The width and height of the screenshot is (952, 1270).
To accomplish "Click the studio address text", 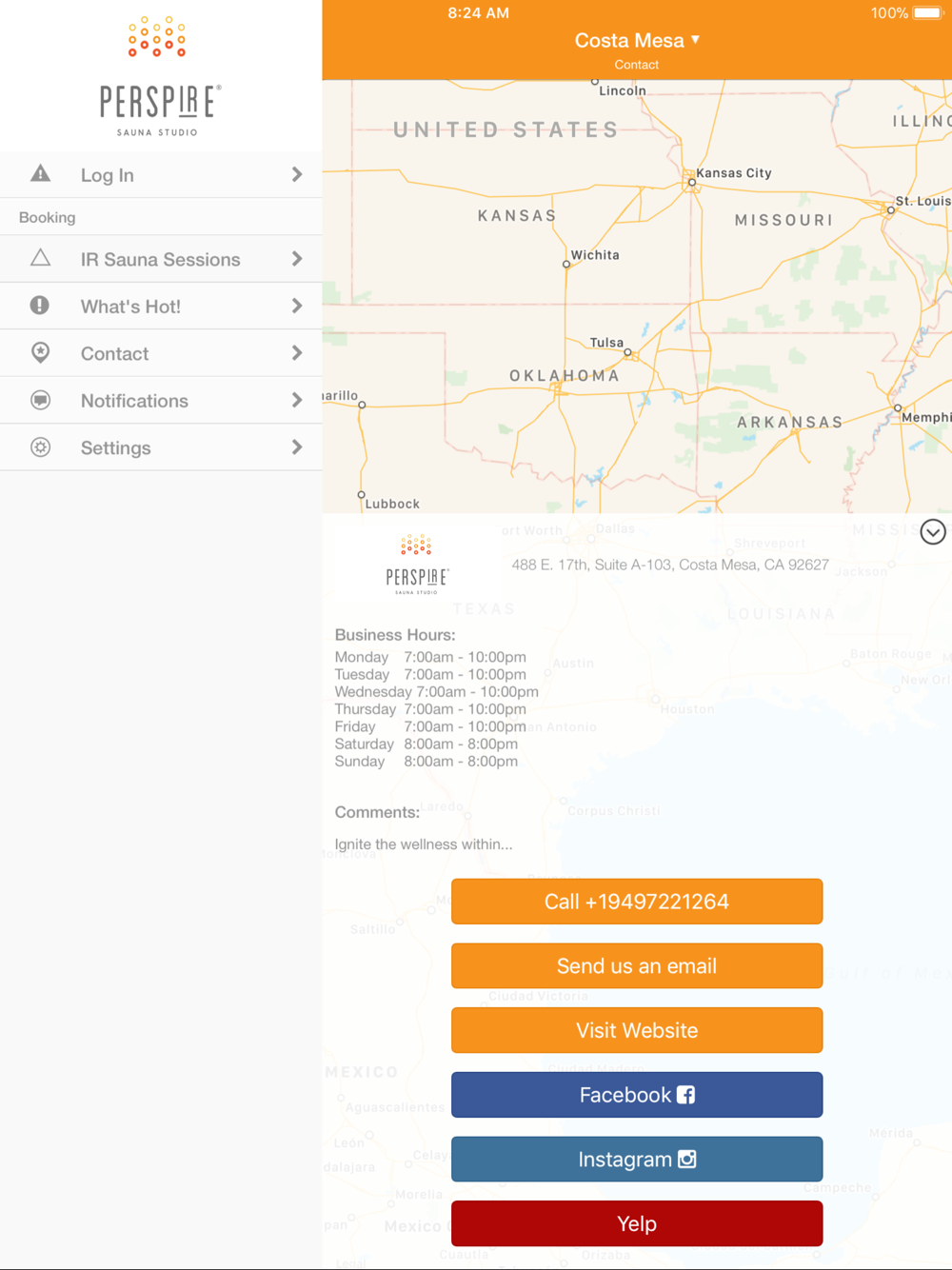I will pyautogui.click(x=670, y=565).
